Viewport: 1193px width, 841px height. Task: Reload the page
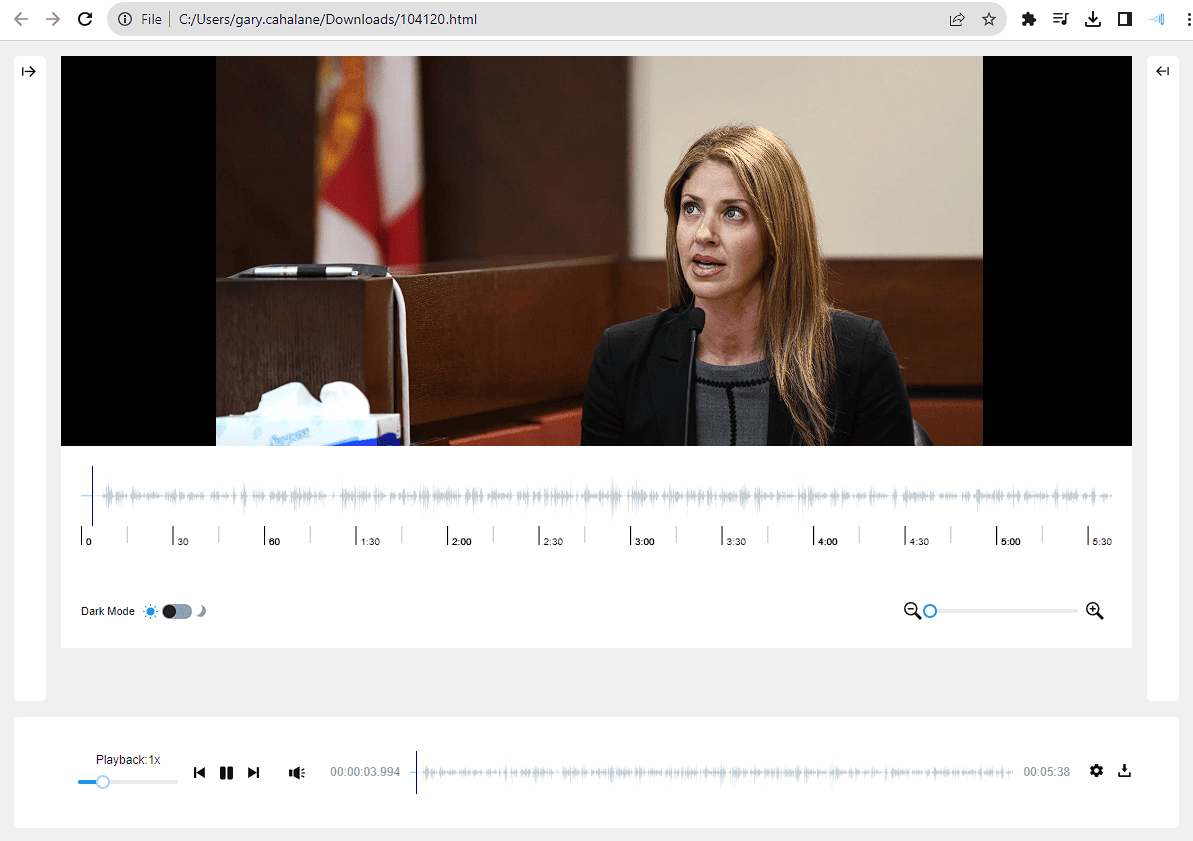(x=85, y=19)
